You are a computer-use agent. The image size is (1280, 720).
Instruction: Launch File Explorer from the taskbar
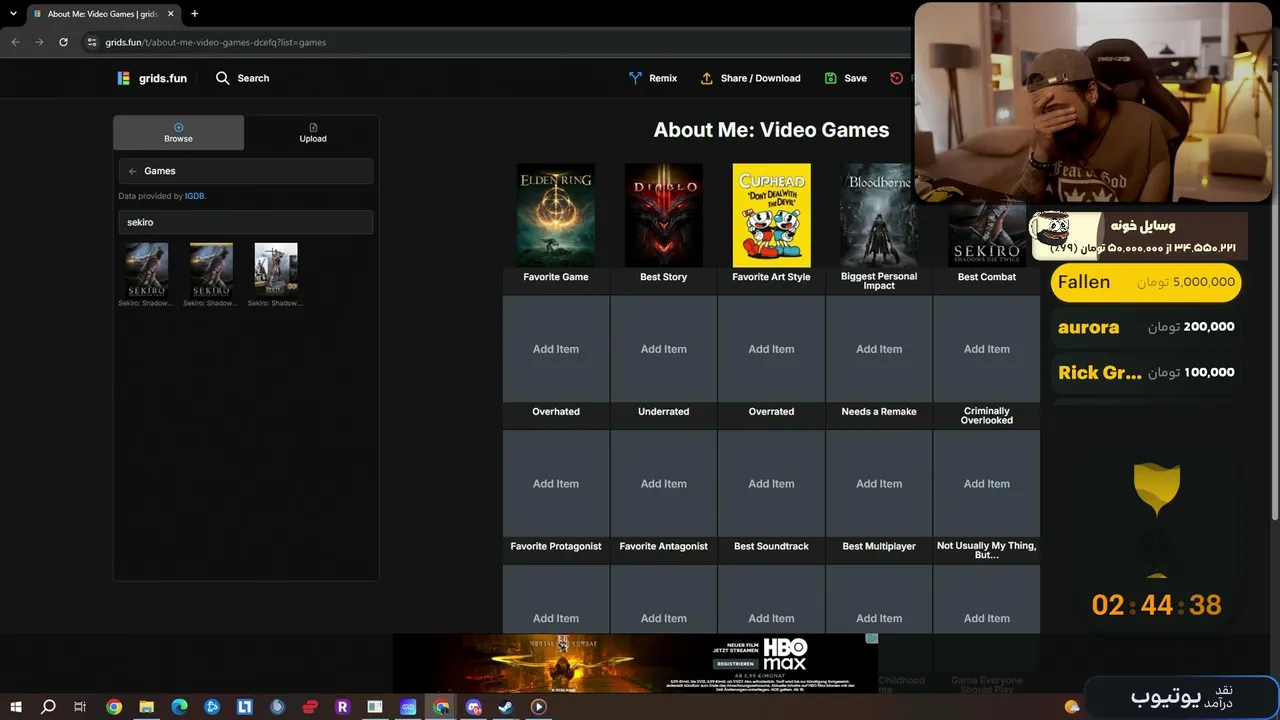pyautogui.click(x=146, y=707)
